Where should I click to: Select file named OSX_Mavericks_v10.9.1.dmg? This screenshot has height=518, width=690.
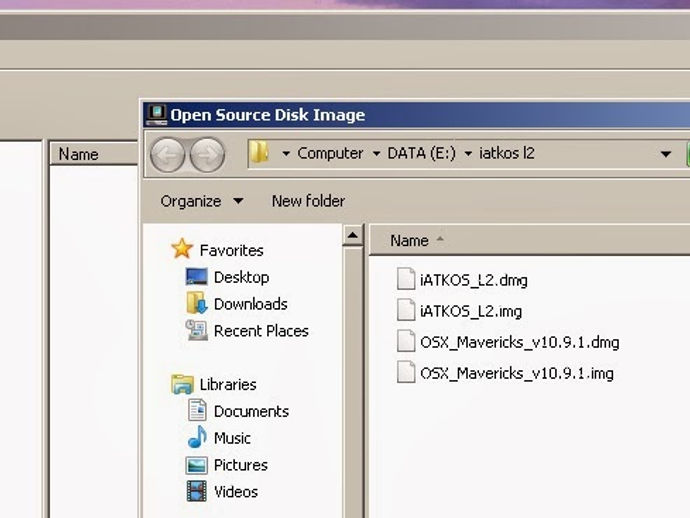pos(520,342)
